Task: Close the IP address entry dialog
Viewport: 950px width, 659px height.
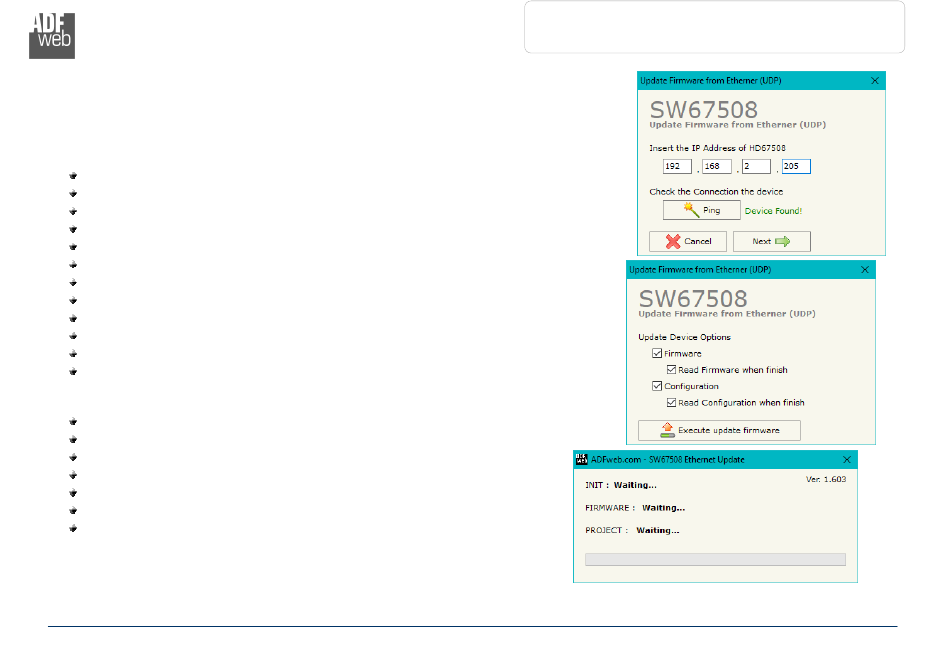Action: [875, 79]
